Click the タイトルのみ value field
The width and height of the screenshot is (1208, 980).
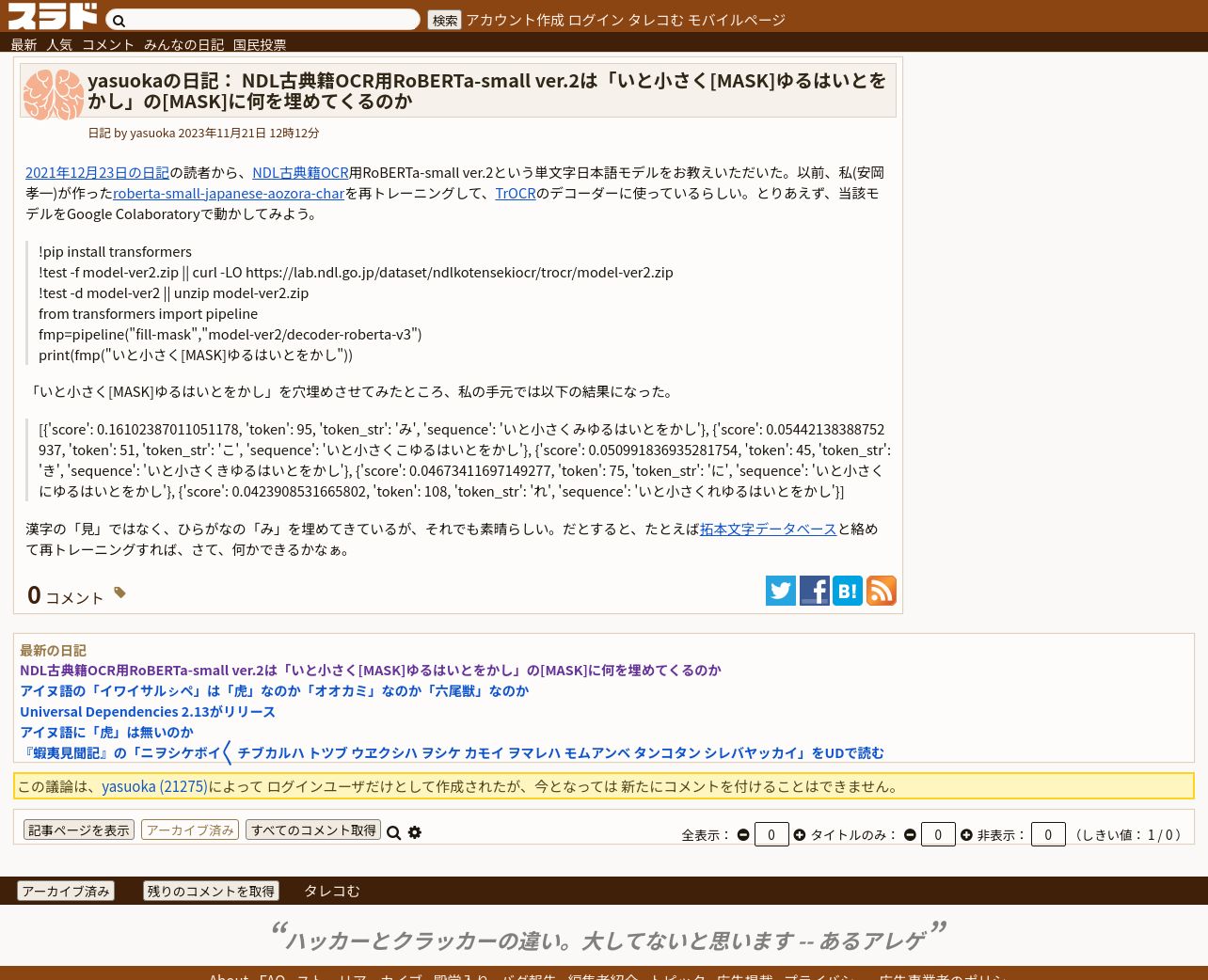938,834
